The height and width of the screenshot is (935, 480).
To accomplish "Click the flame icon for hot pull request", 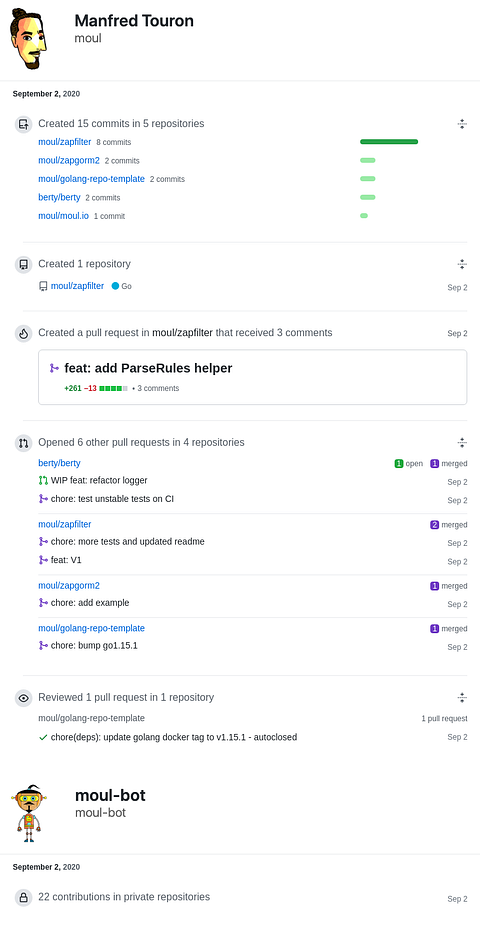I will coord(23,333).
